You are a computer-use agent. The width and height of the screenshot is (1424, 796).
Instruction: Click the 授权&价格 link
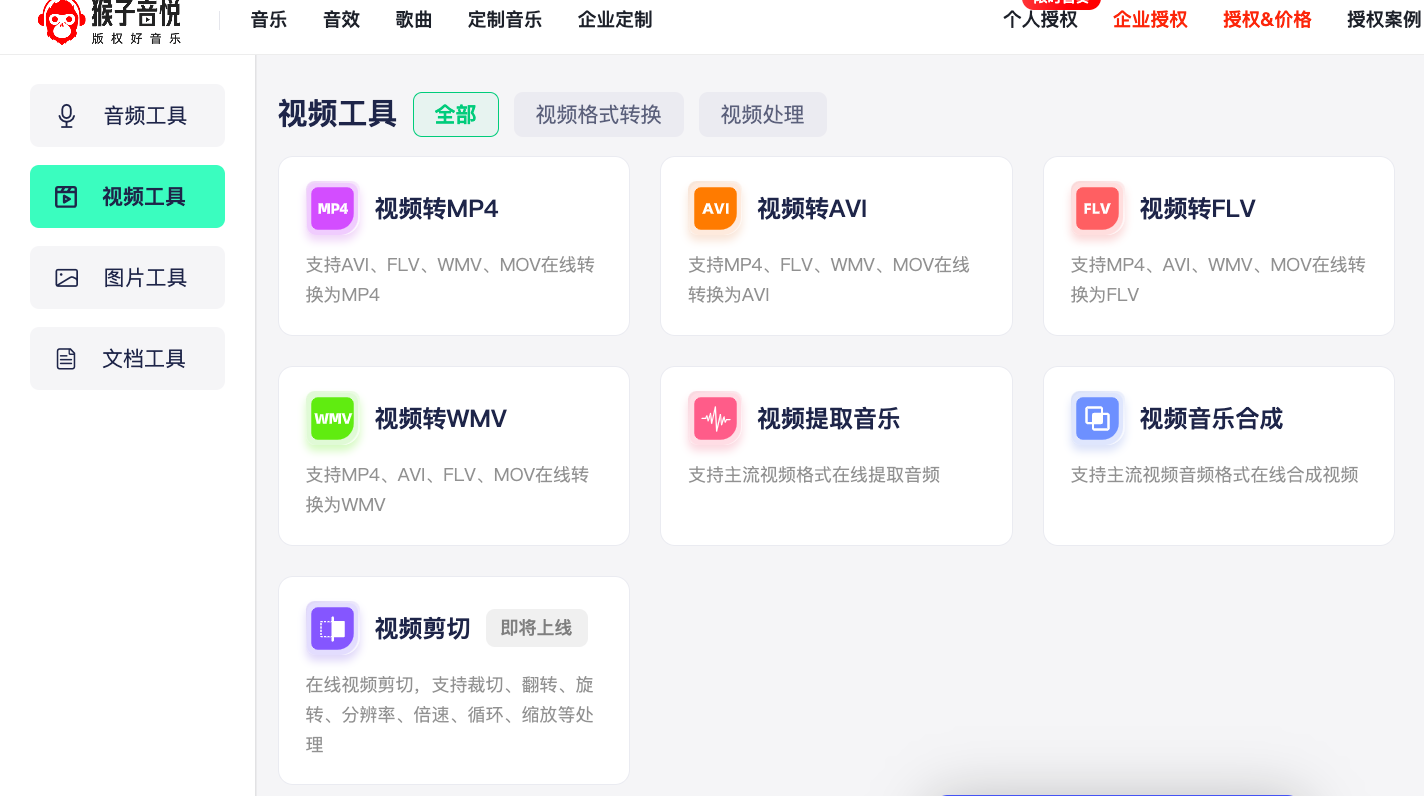[x=1266, y=19]
